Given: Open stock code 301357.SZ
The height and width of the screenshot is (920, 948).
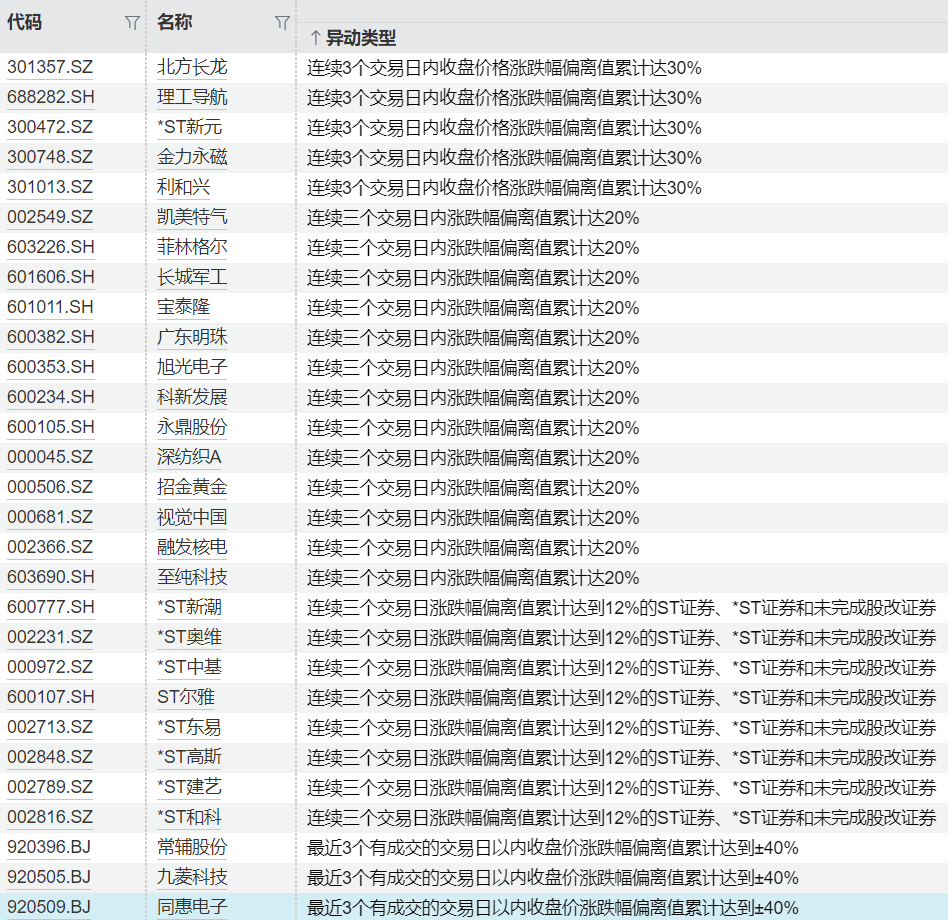Looking at the screenshot, I should point(50,68).
